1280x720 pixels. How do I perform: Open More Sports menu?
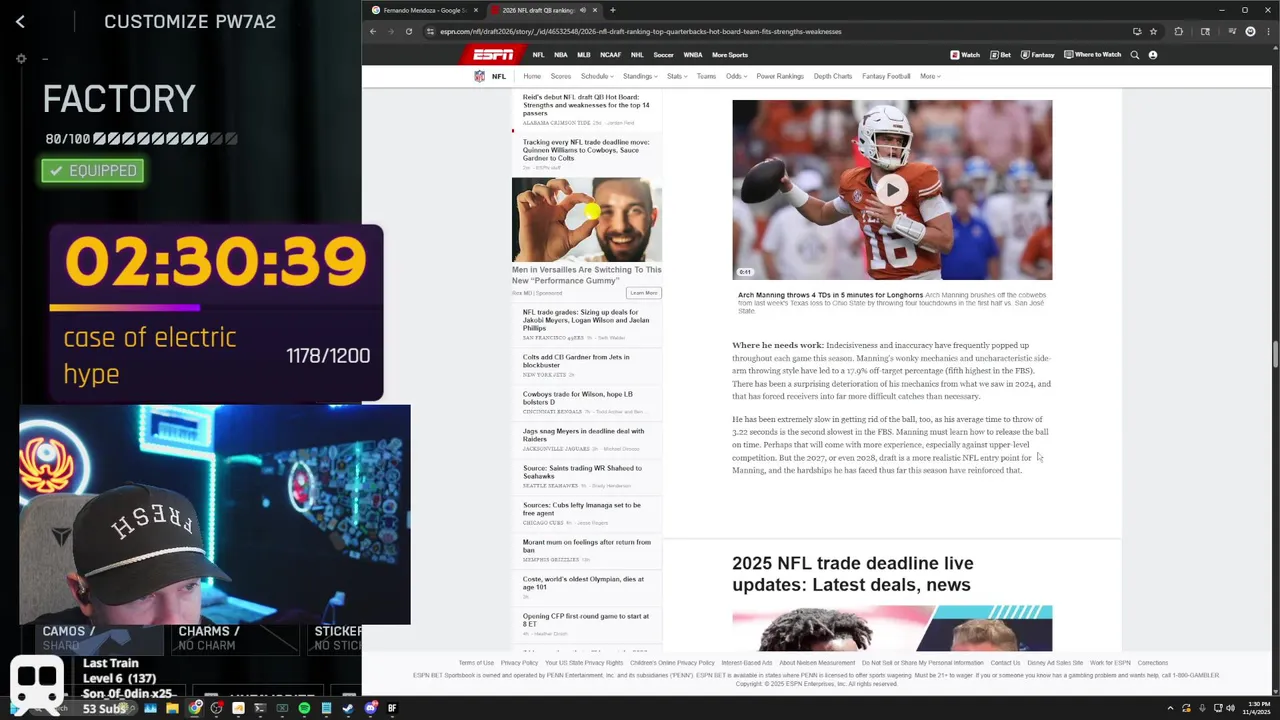click(730, 55)
